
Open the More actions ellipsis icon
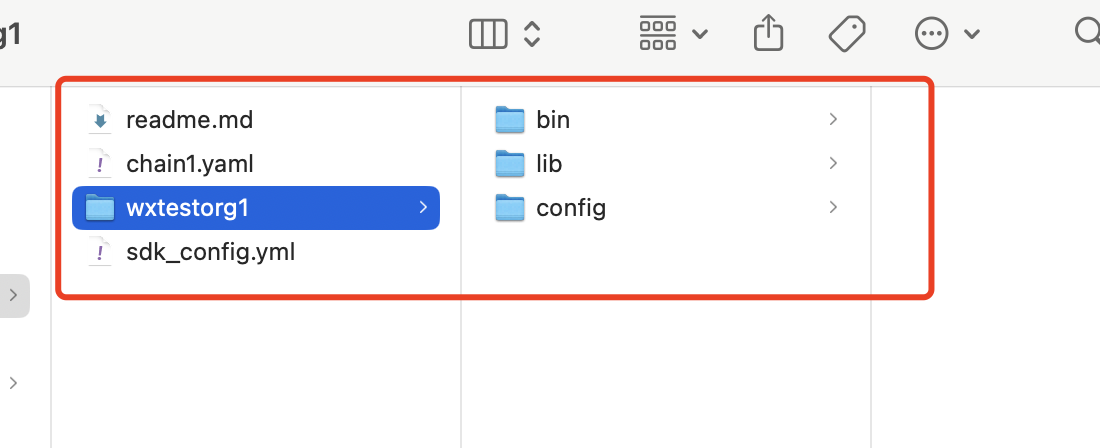click(932, 34)
